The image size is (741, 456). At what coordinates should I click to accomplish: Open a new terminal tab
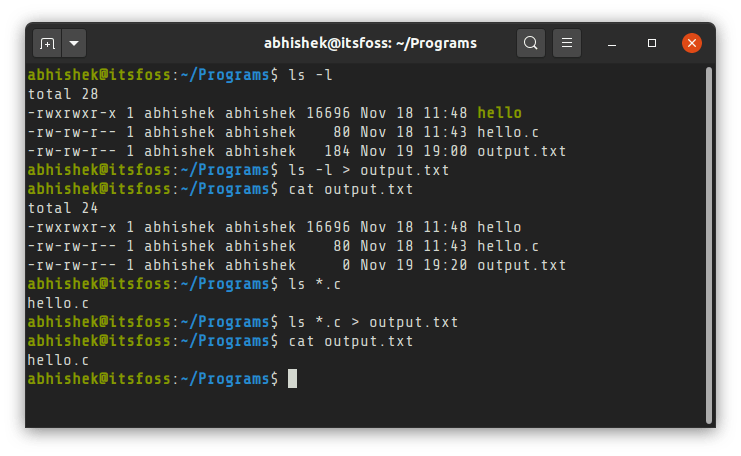coord(47,44)
